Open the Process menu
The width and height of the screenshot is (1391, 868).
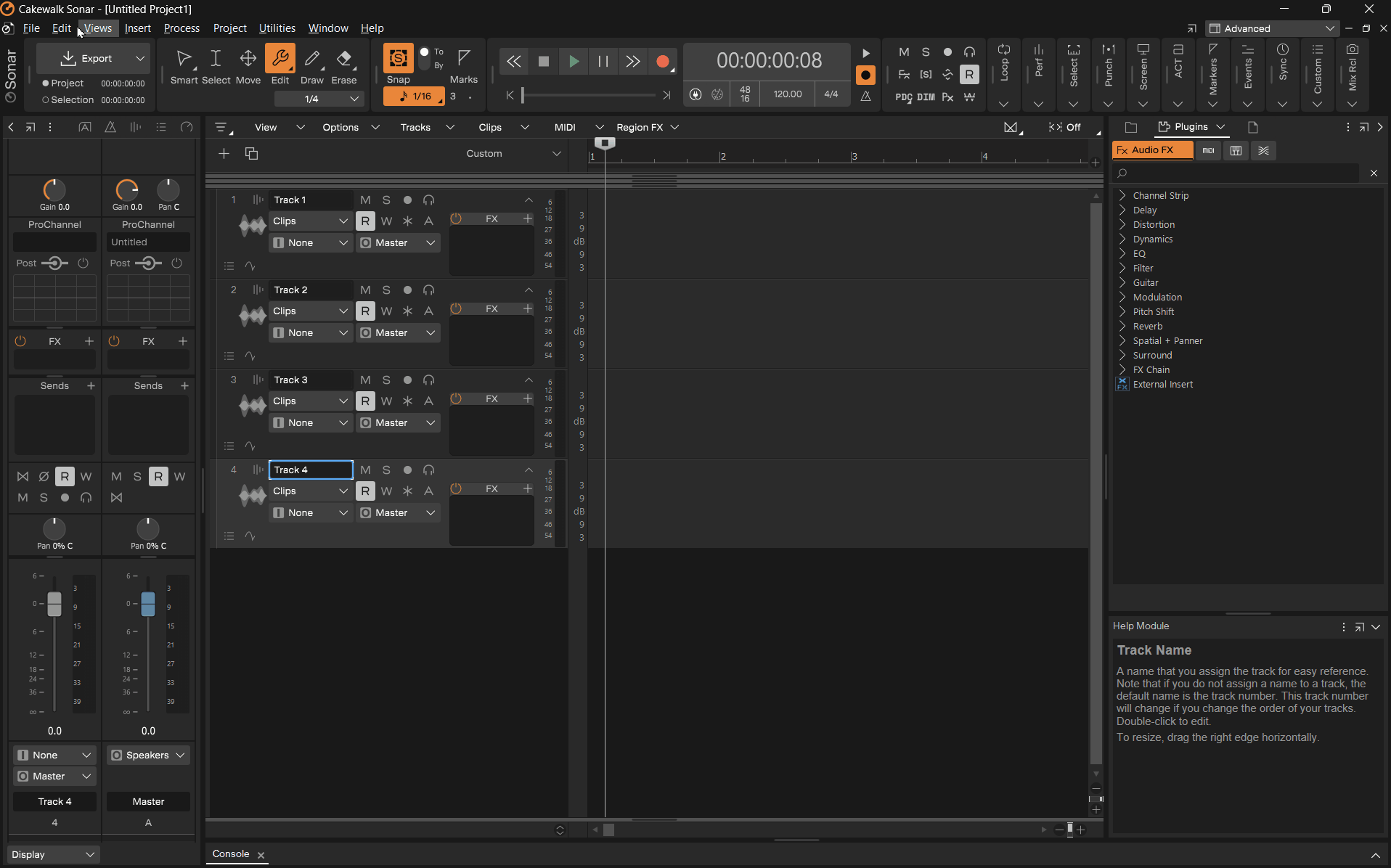181,28
